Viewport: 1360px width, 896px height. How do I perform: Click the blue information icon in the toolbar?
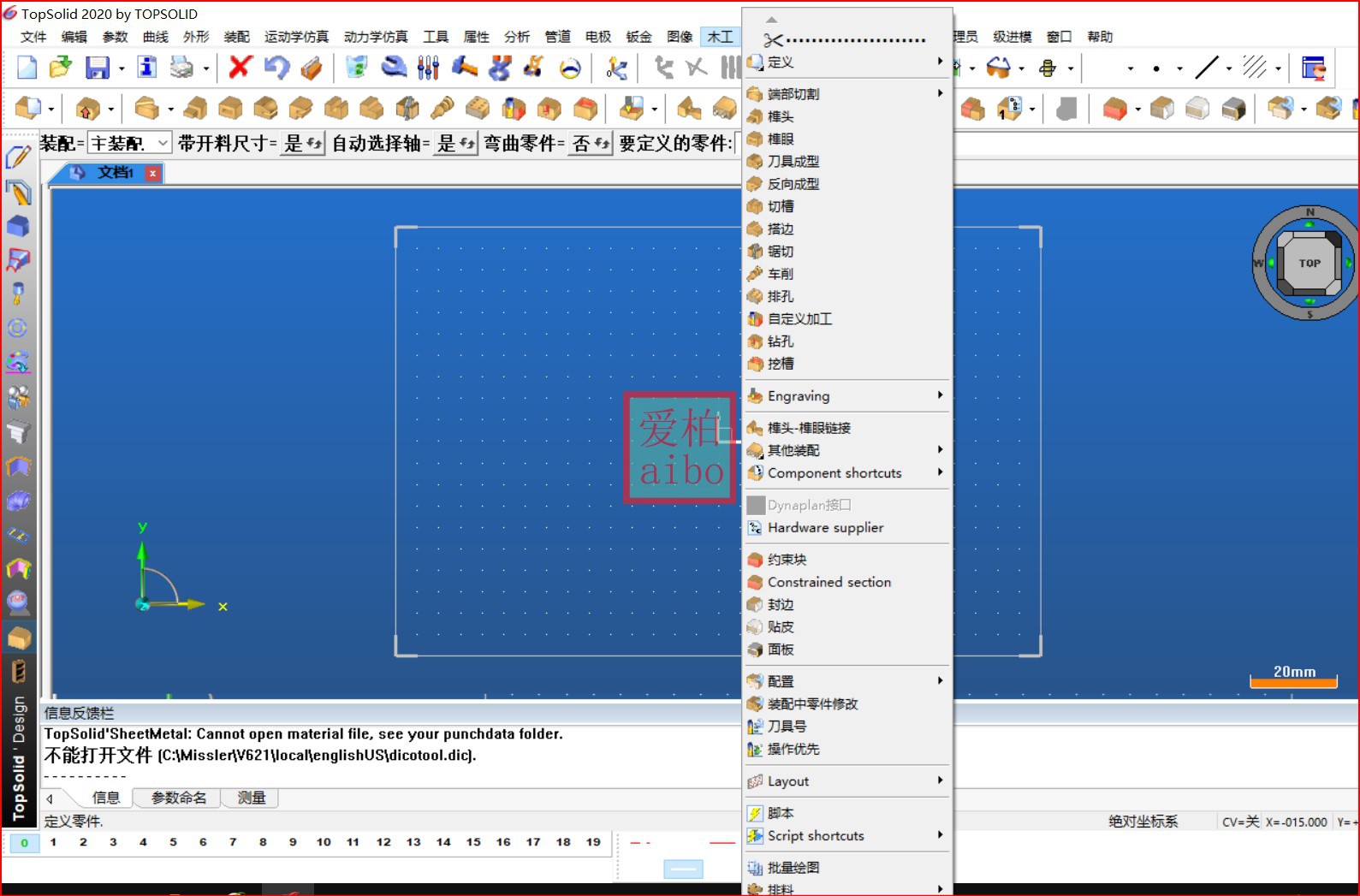coord(147,68)
